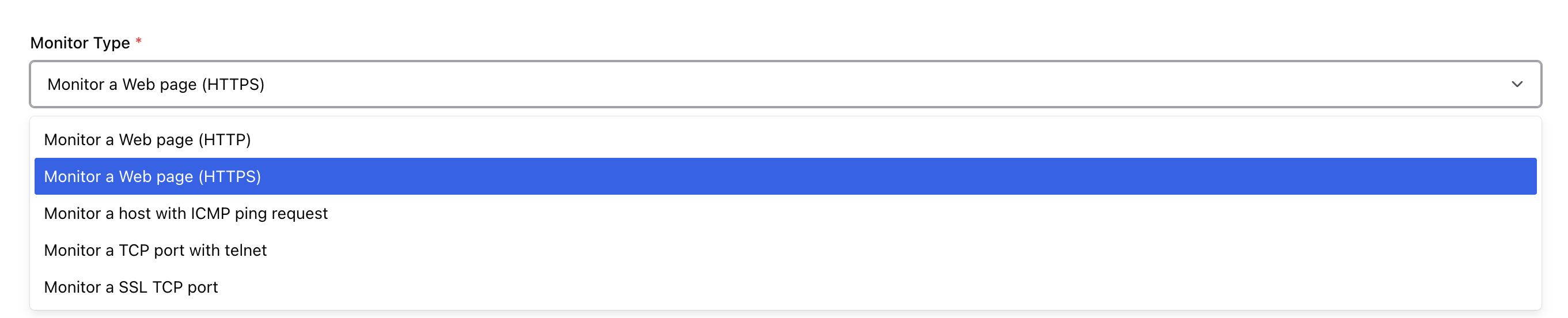Click the first entry in the options list

(x=147, y=139)
